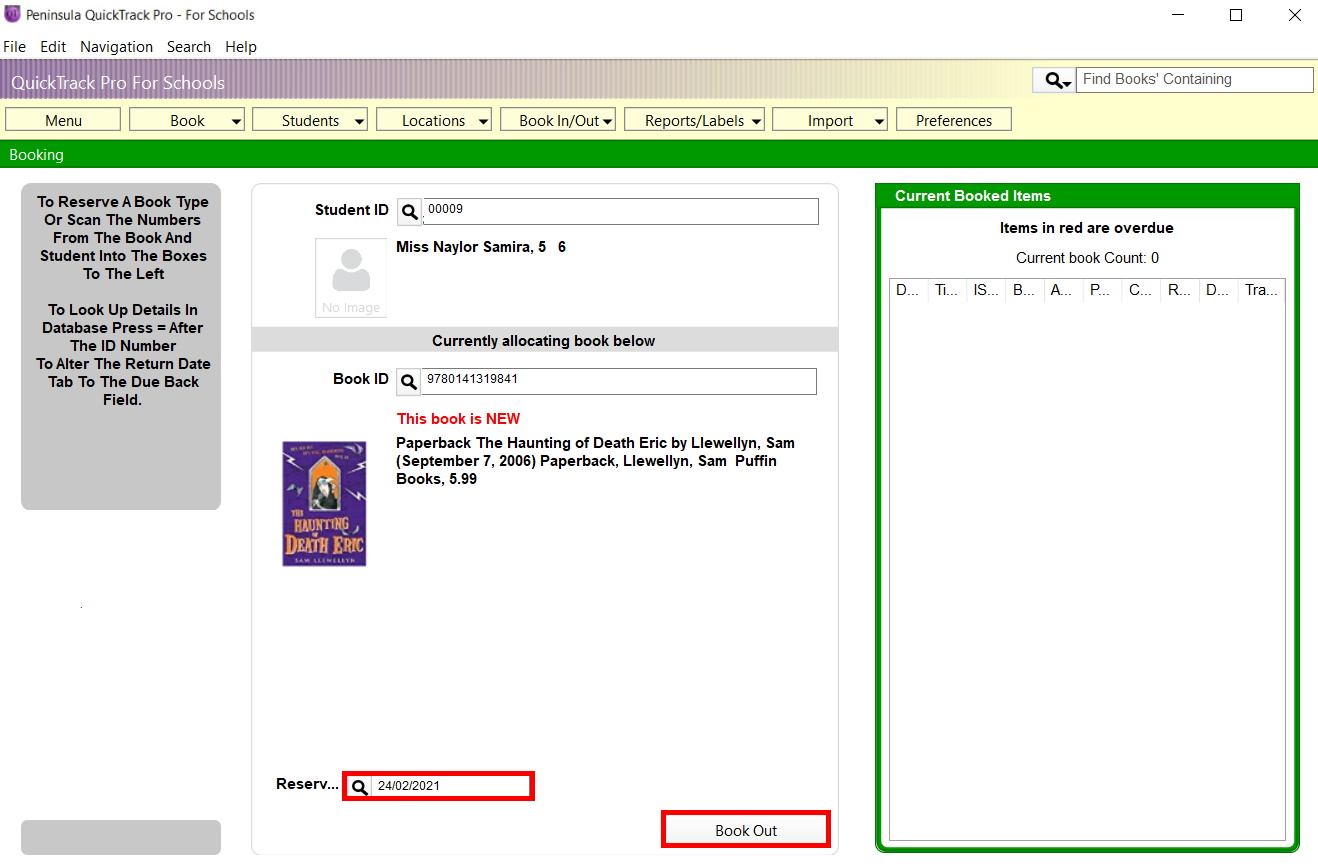
Task: Close the QuickTrack Pro window
Action: point(1294,15)
